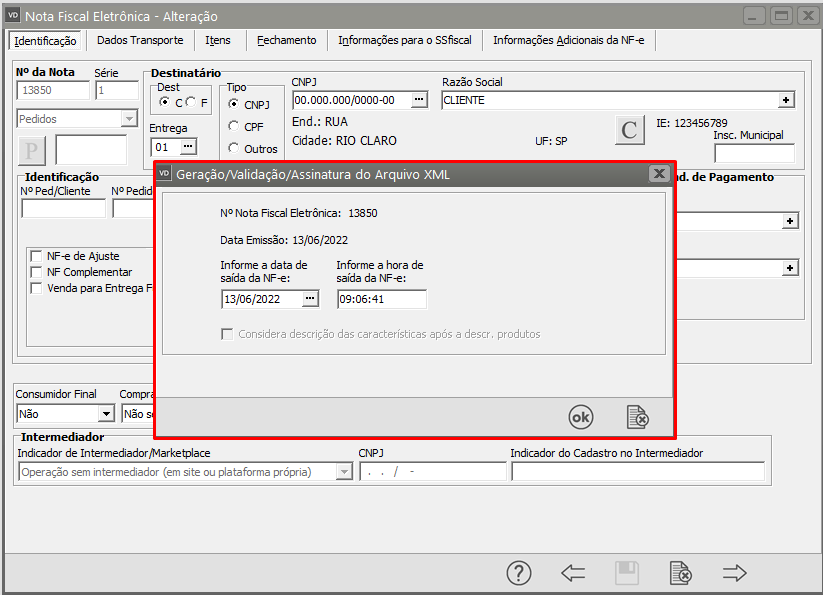Enable the NF Complementar checkbox
823x595 pixels.
coord(37,272)
